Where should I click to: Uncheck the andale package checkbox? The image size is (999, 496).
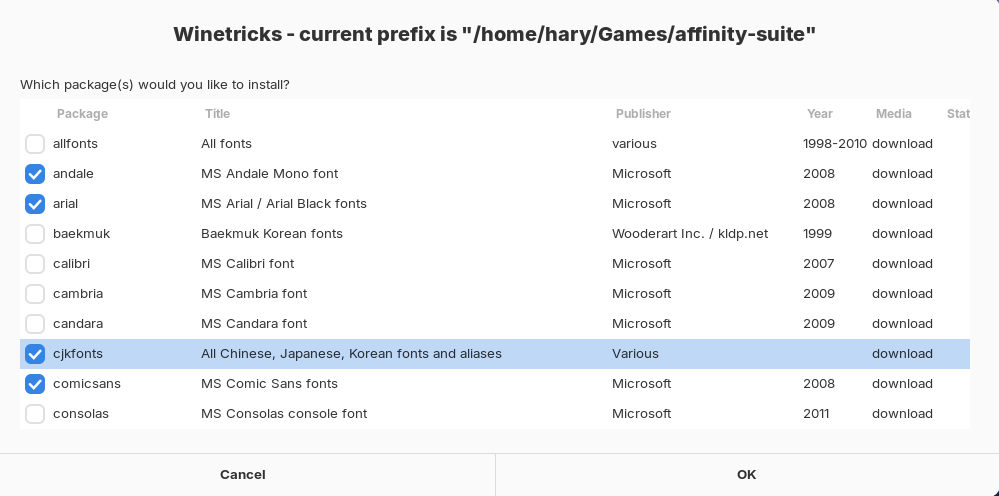[x=35, y=174]
